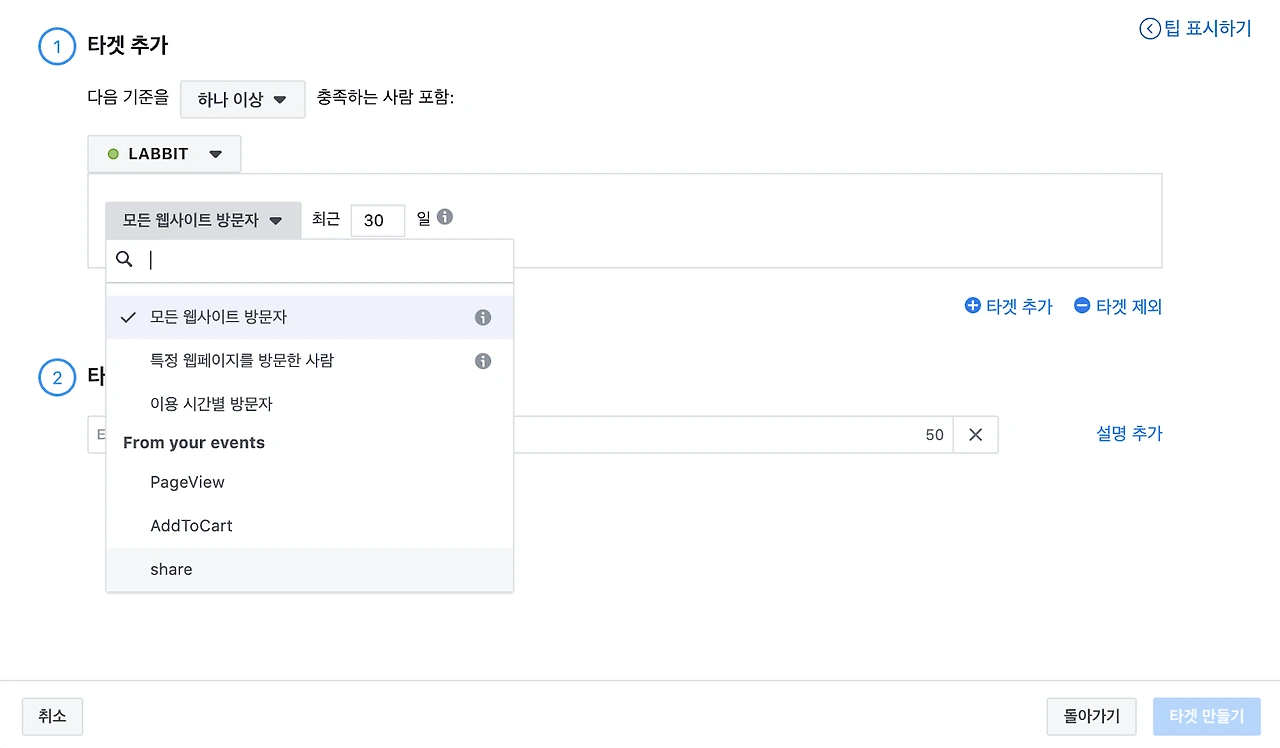Collapse the 모든 웹사이트 방문자 dropdown
1280x748 pixels.
click(x=203, y=220)
